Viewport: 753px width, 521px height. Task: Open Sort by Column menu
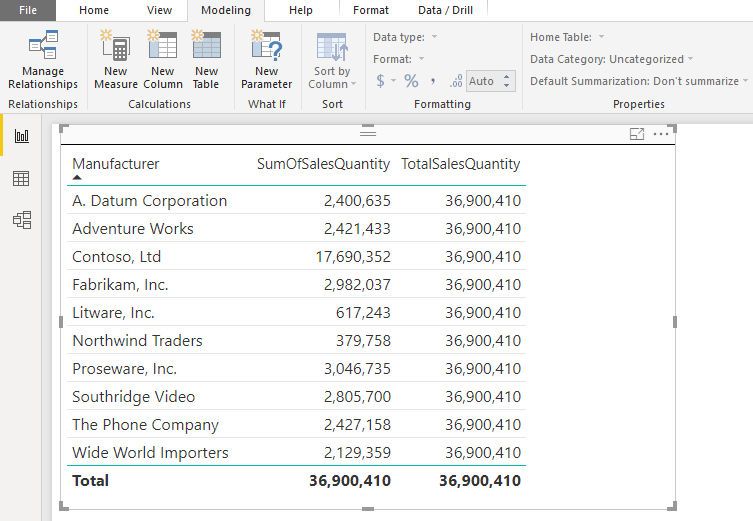[332, 61]
